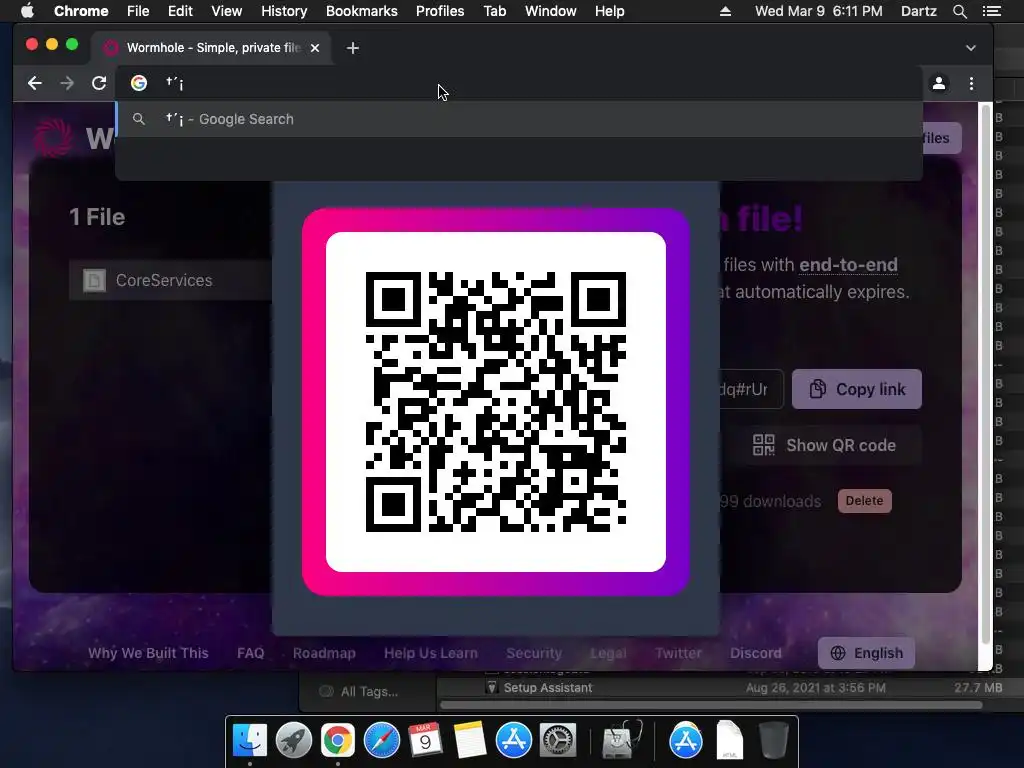This screenshot has width=1024, height=768.
Task: Open the Legal footer link
Action: pyautogui.click(x=608, y=653)
